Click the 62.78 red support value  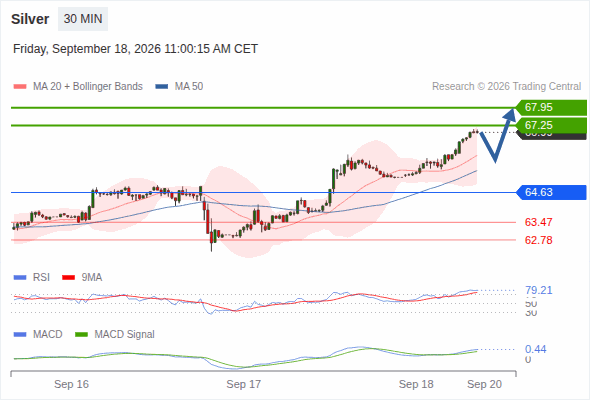pos(538,240)
